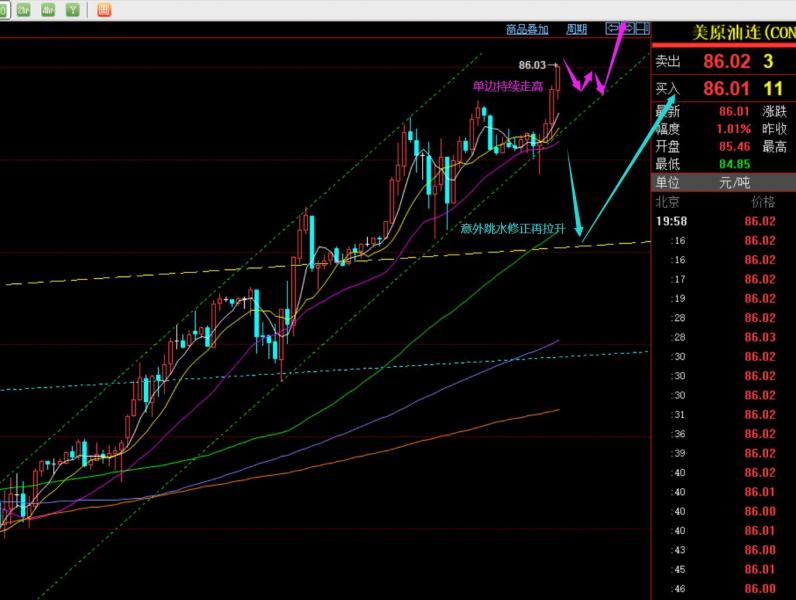The image size is (796, 600).
Task: Click the 价格 price column header
Action: [x=762, y=201]
